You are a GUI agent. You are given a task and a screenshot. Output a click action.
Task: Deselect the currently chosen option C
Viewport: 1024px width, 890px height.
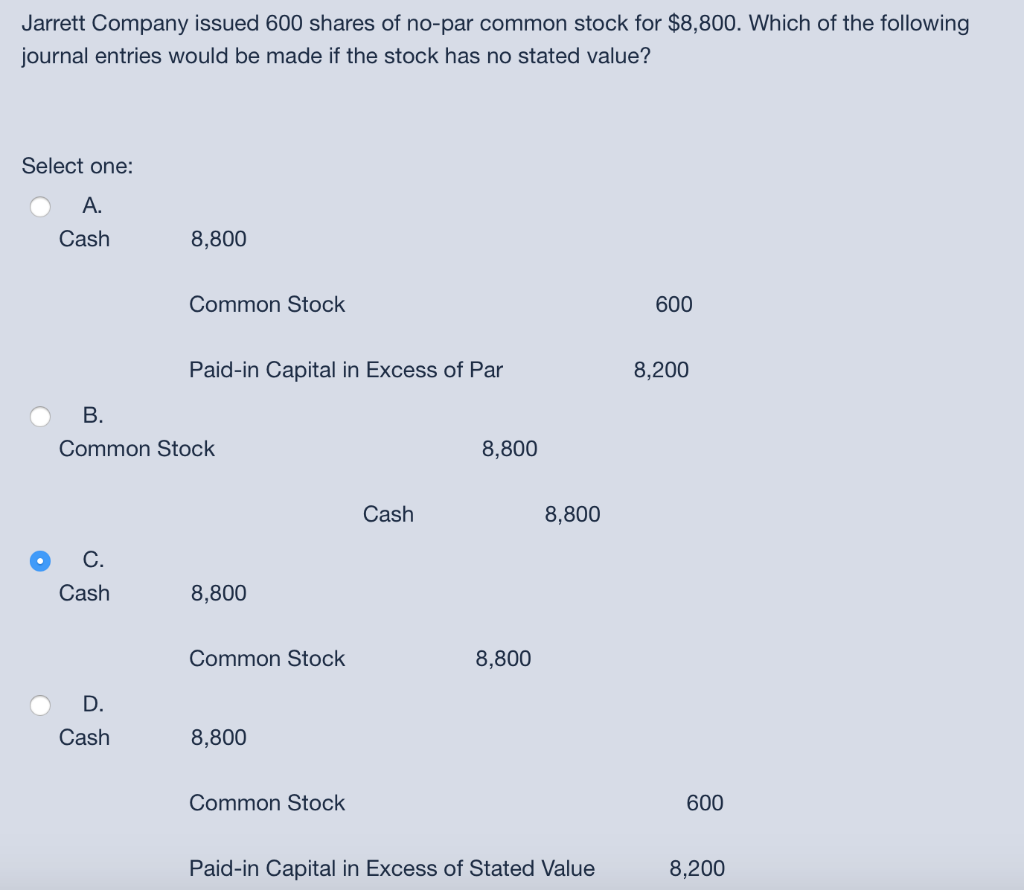[x=40, y=560]
